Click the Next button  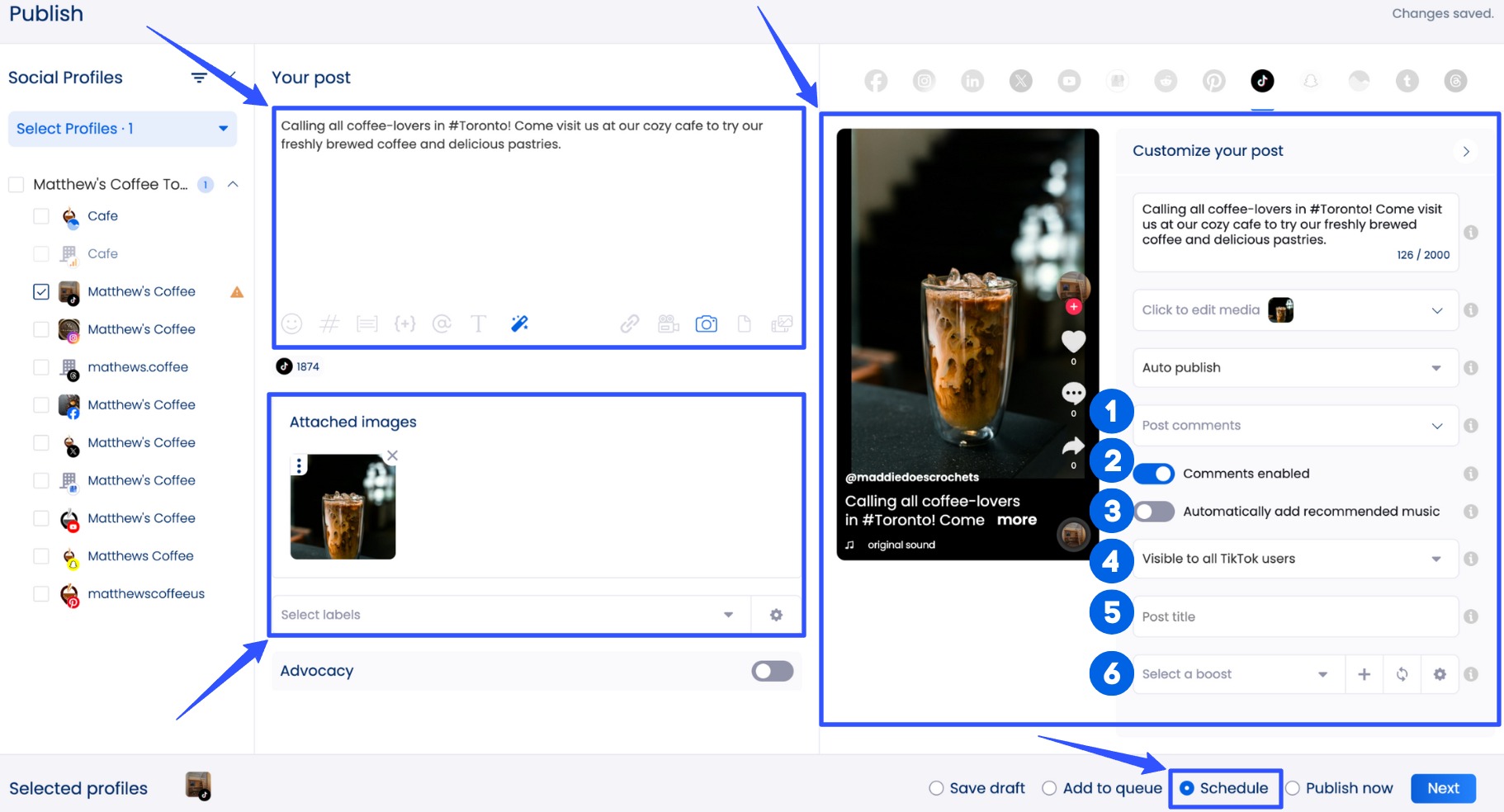point(1443,788)
